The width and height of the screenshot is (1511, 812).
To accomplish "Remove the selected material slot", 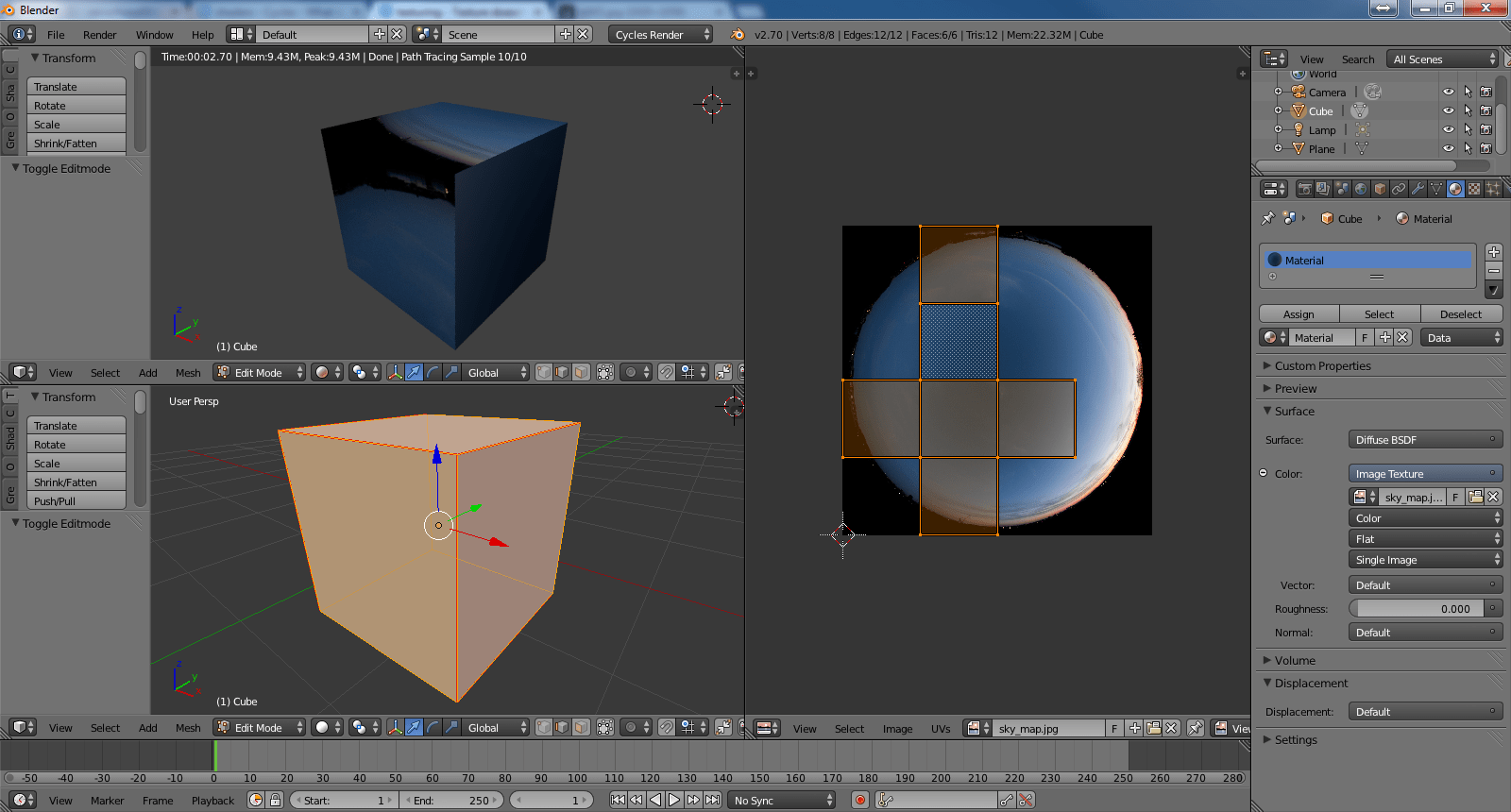I will (1494, 271).
